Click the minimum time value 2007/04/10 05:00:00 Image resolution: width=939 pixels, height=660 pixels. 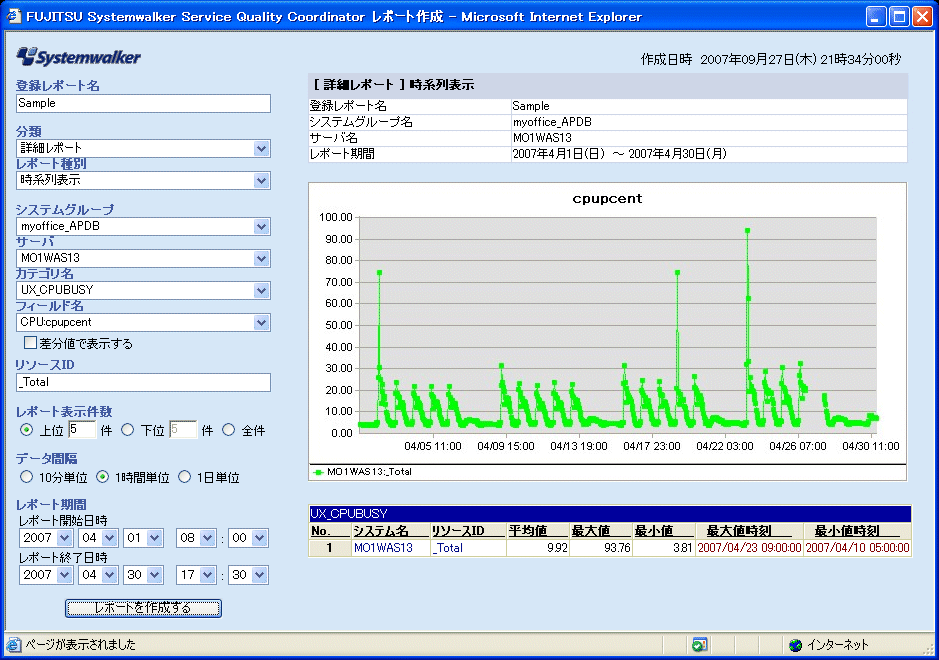pyautogui.click(x=858, y=547)
